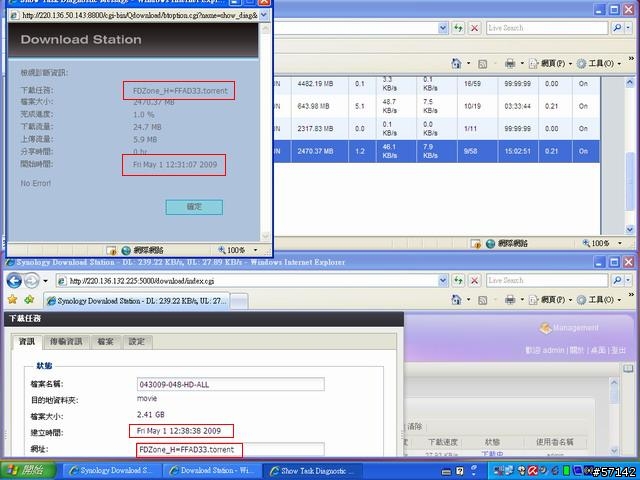Open address dropdown in upper browser window
Screen dimensions: 640x480
click(443, 28)
